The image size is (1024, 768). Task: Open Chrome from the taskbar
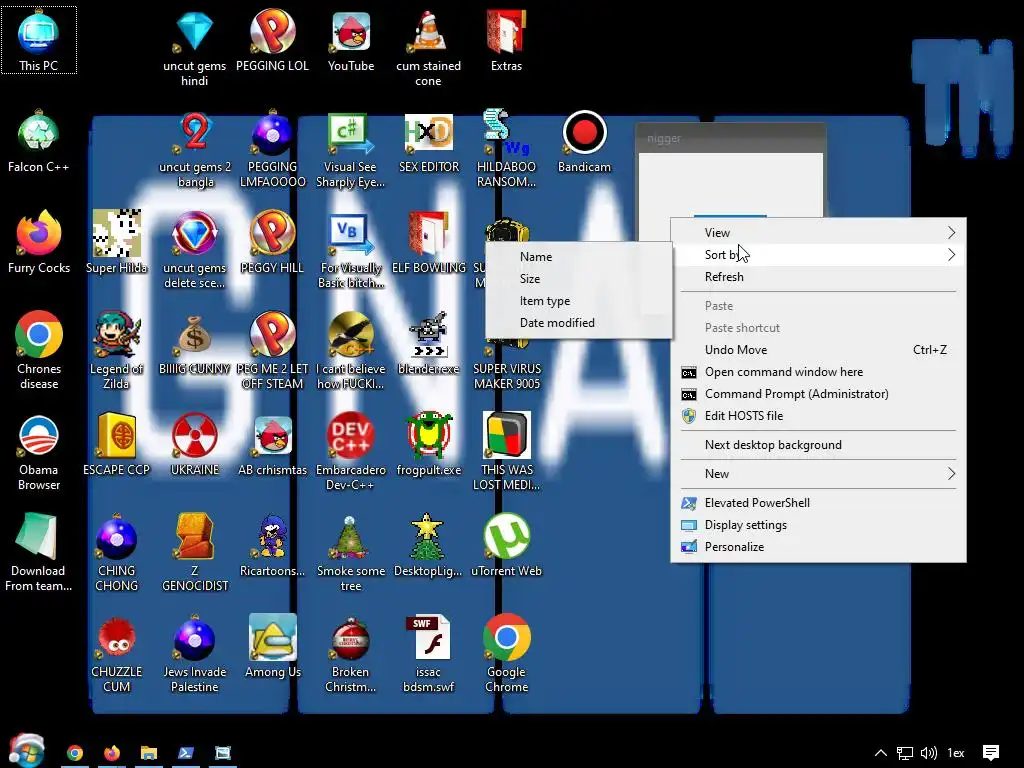[x=75, y=753]
